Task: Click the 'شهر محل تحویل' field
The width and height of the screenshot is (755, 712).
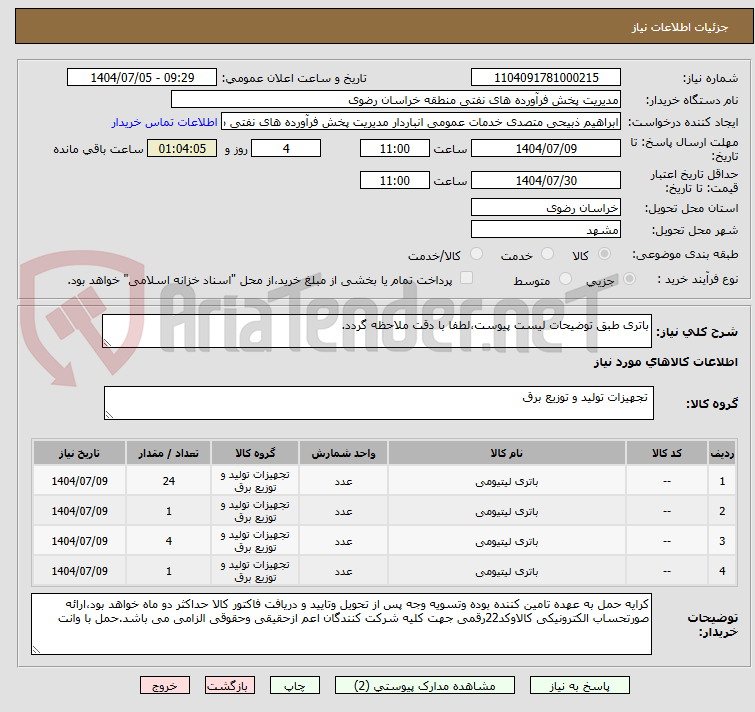Action: click(546, 230)
